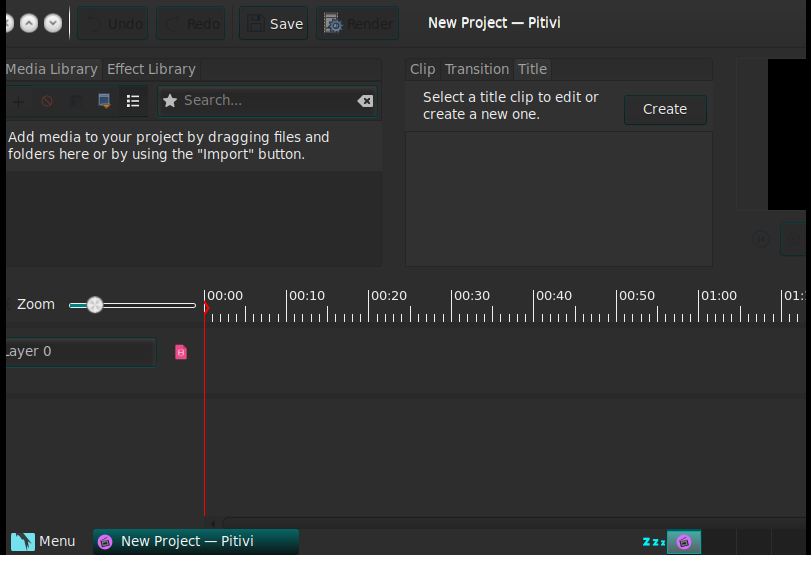Click the insert-at-end-of-timeline icon

pos(104,101)
